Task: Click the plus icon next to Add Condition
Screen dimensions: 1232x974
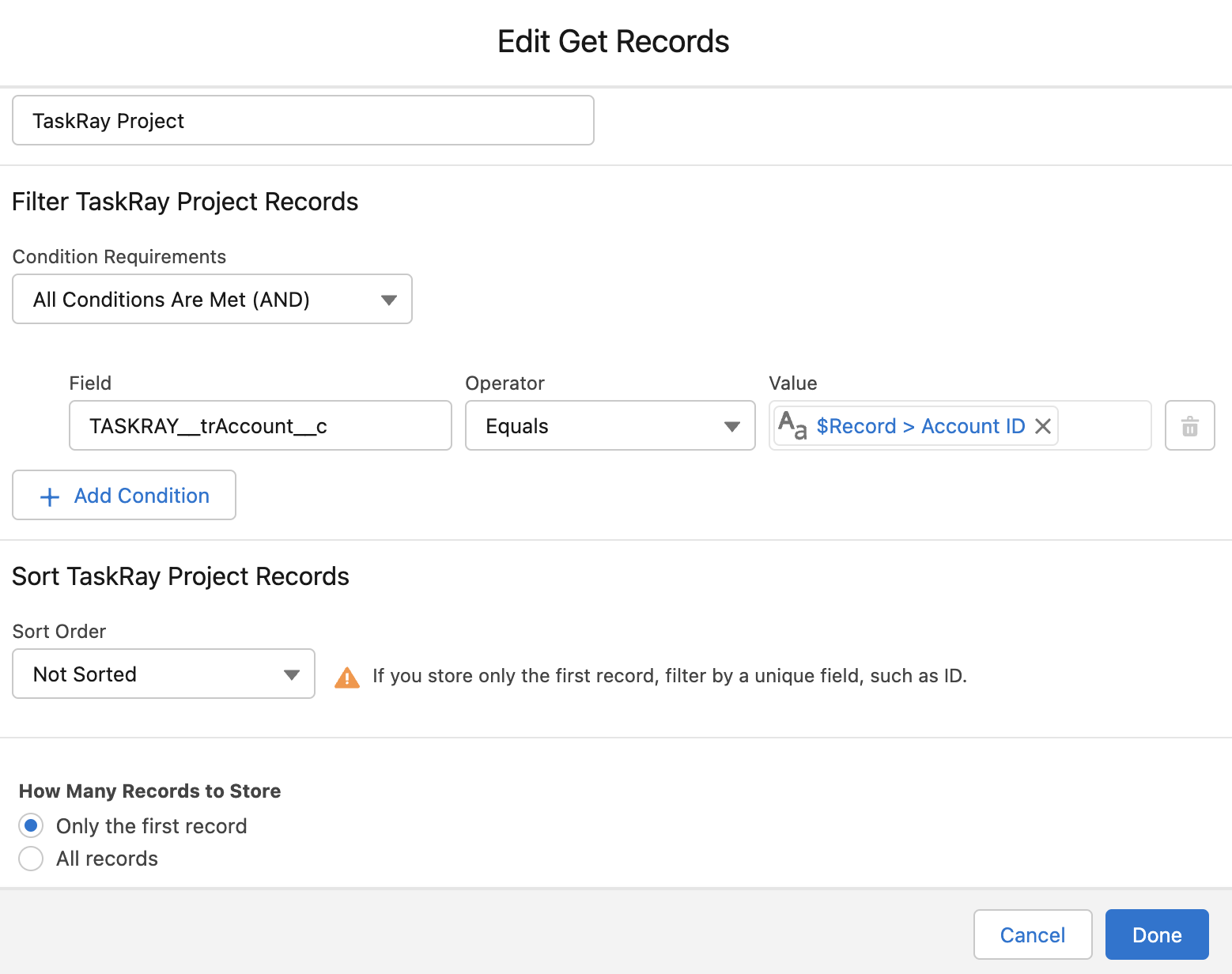Action: coord(48,496)
